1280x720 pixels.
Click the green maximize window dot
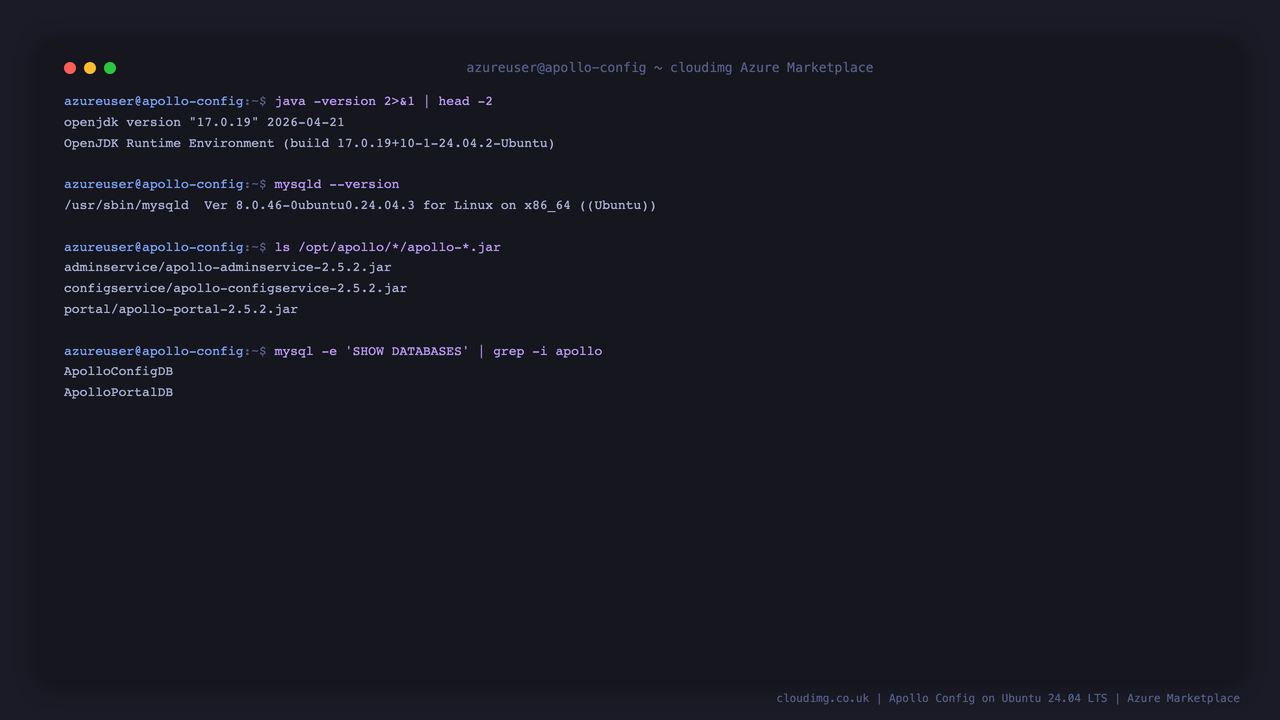[x=110, y=68]
